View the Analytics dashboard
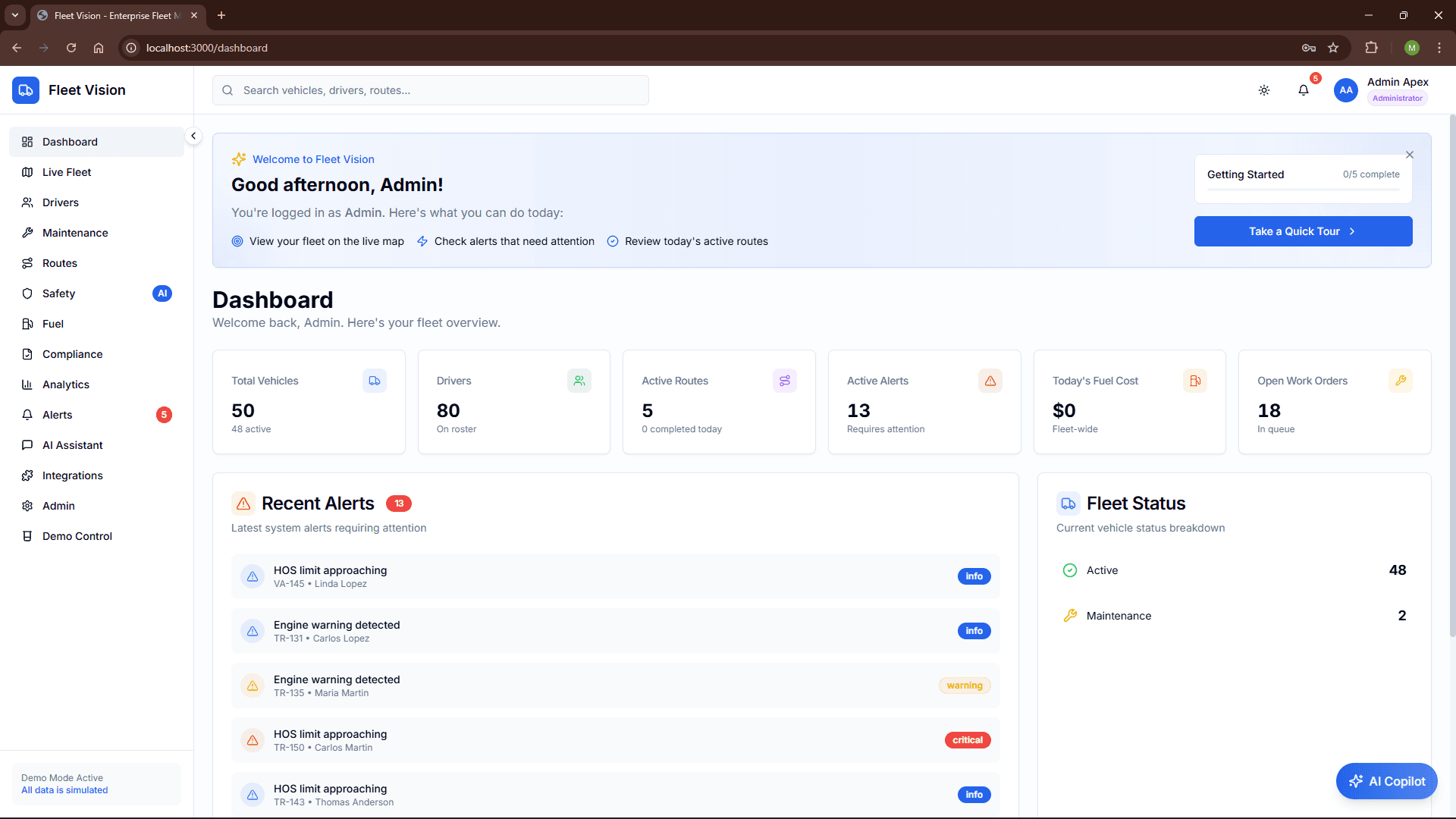This screenshot has height=819, width=1456. 67,384
